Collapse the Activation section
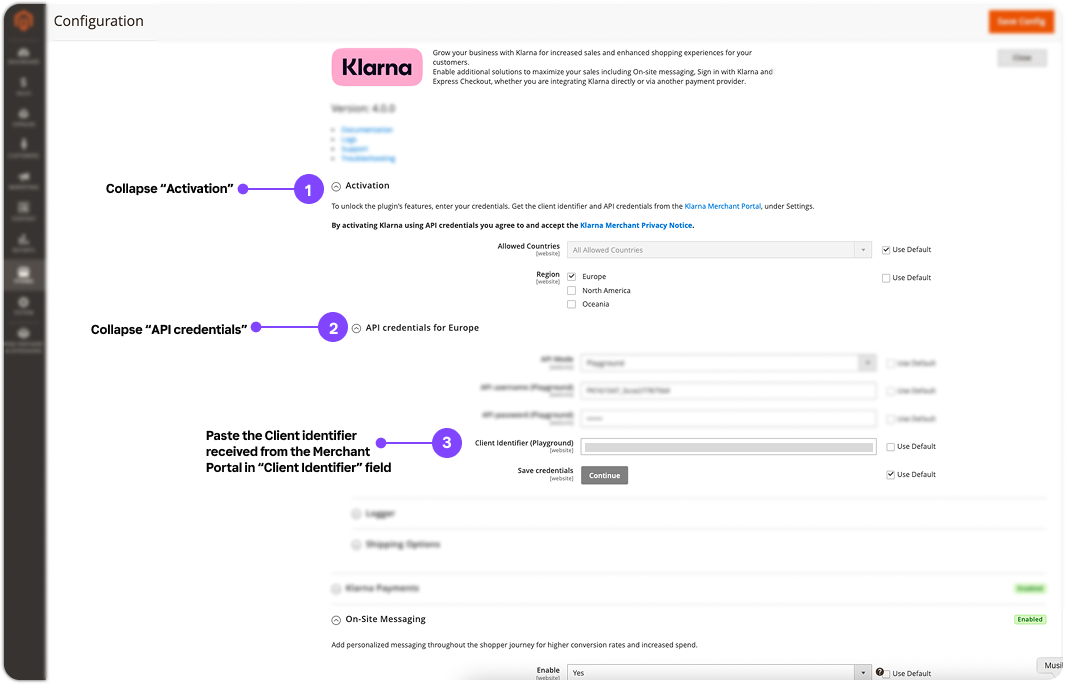Viewport: 1067px width, 684px height. (336, 186)
